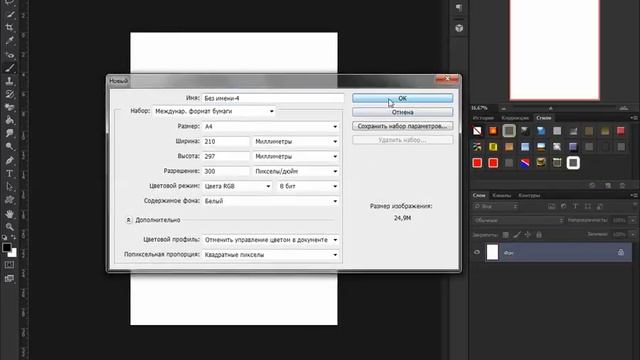The width and height of the screenshot is (640, 360).
Task: Click Сохранить набор параметров button
Action: (x=402, y=126)
